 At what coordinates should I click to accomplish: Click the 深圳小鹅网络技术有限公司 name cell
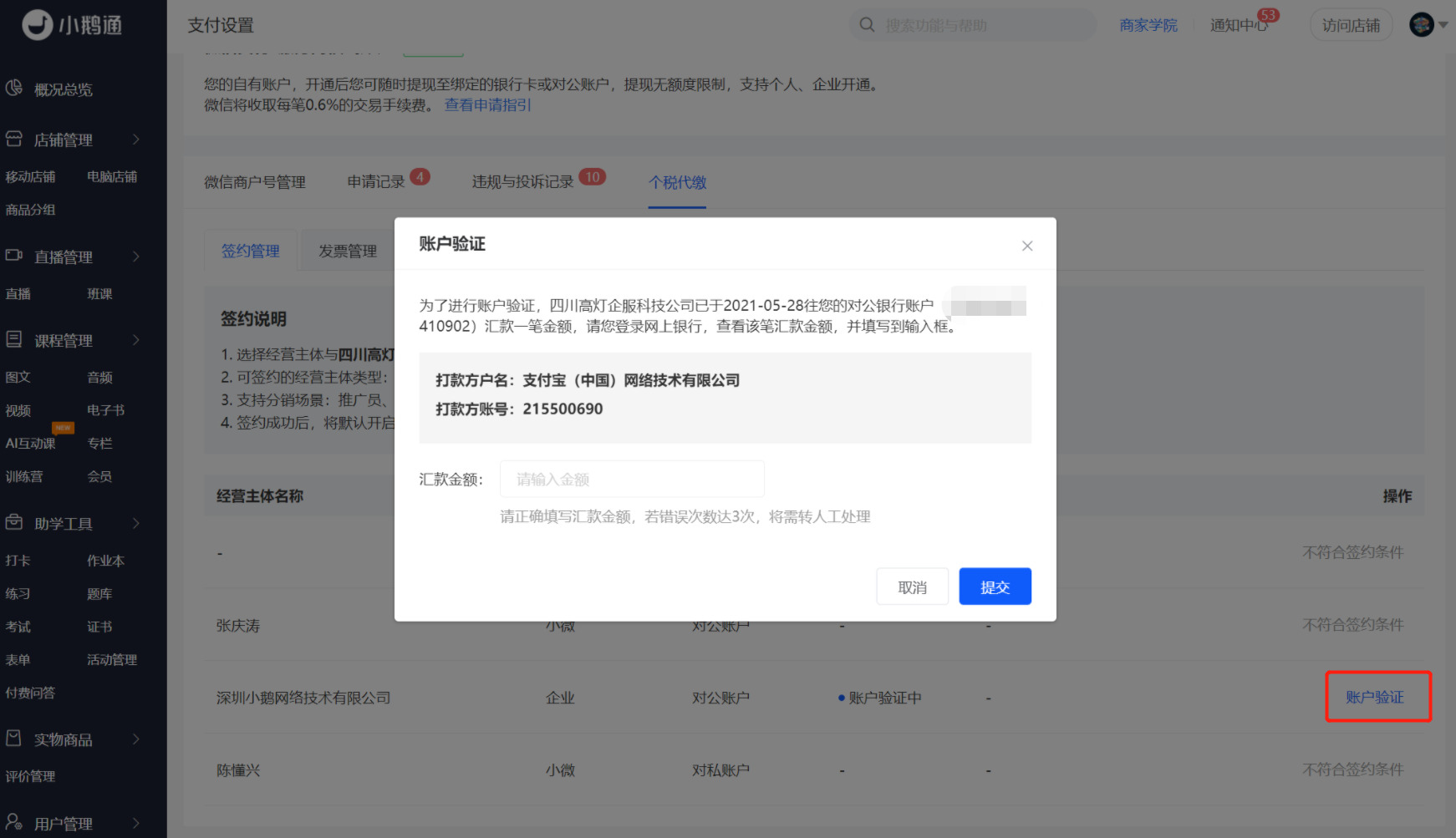(x=303, y=698)
